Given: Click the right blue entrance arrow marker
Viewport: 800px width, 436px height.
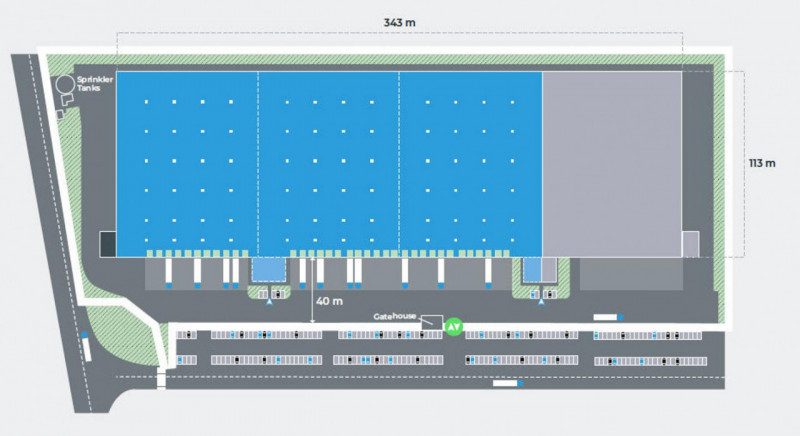Looking at the screenshot, I should (541, 303).
